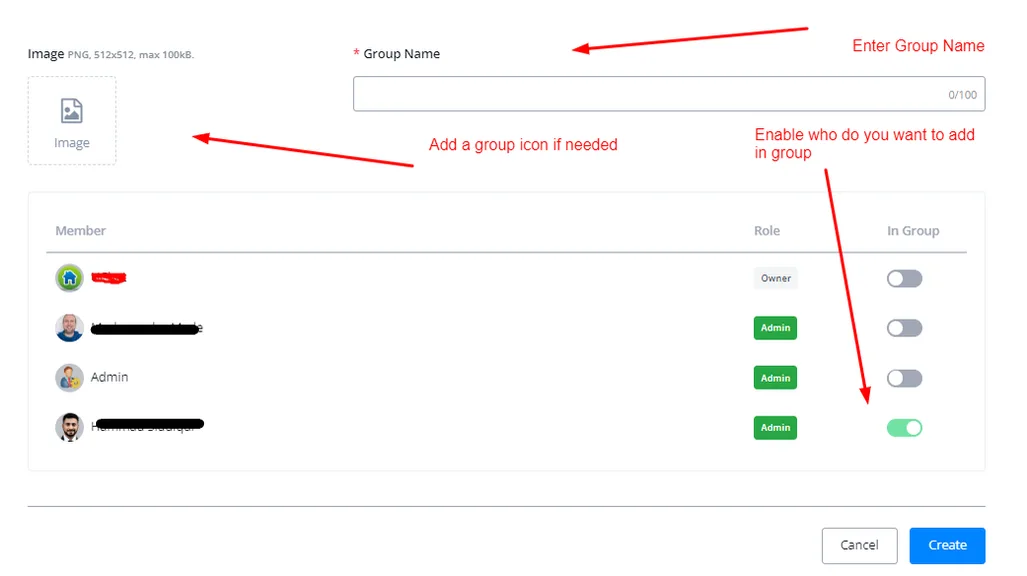
Task: Disable the enabled green In Group toggle
Action: coord(905,428)
